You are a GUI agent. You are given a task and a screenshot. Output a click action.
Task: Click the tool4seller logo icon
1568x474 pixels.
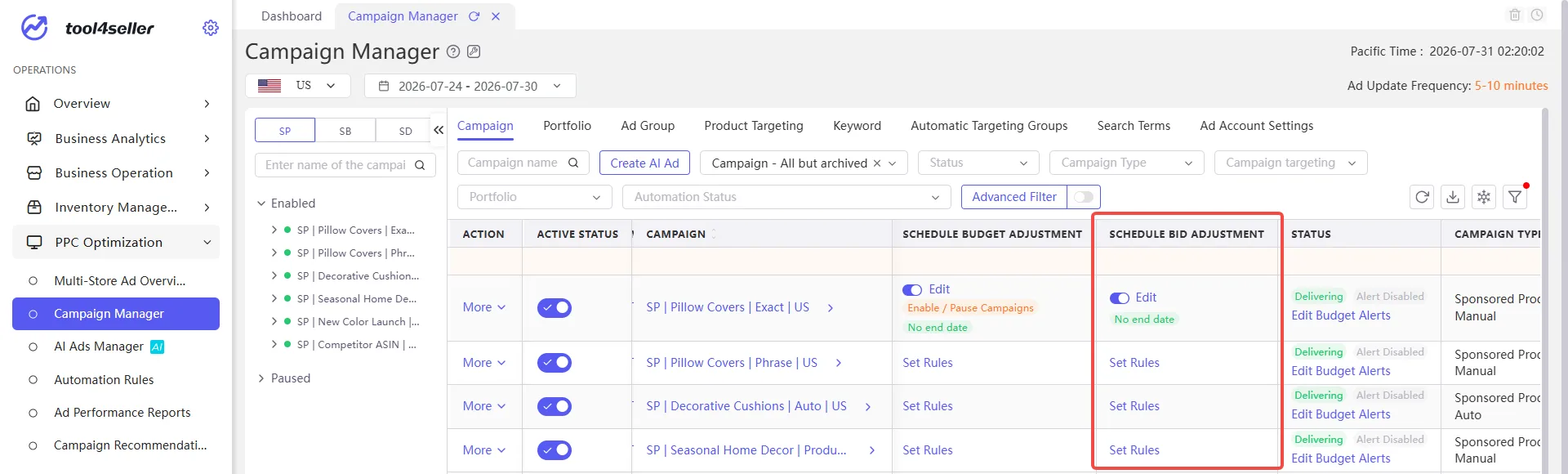pyautogui.click(x=34, y=28)
